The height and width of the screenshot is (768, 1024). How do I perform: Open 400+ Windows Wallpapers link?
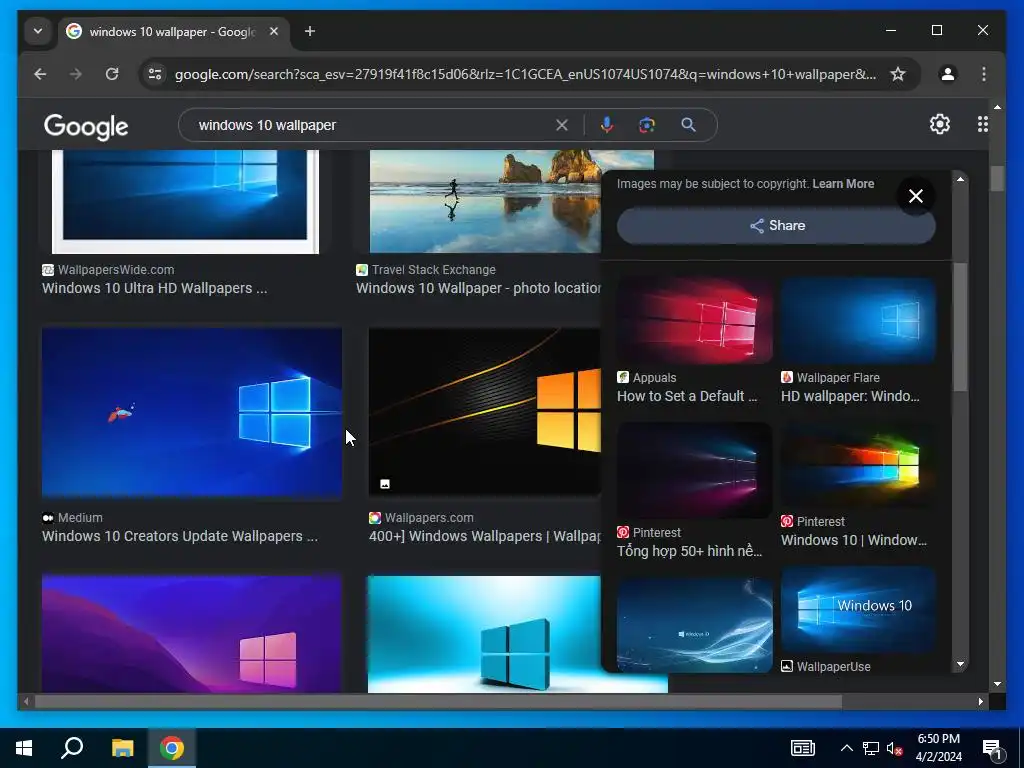coord(485,537)
